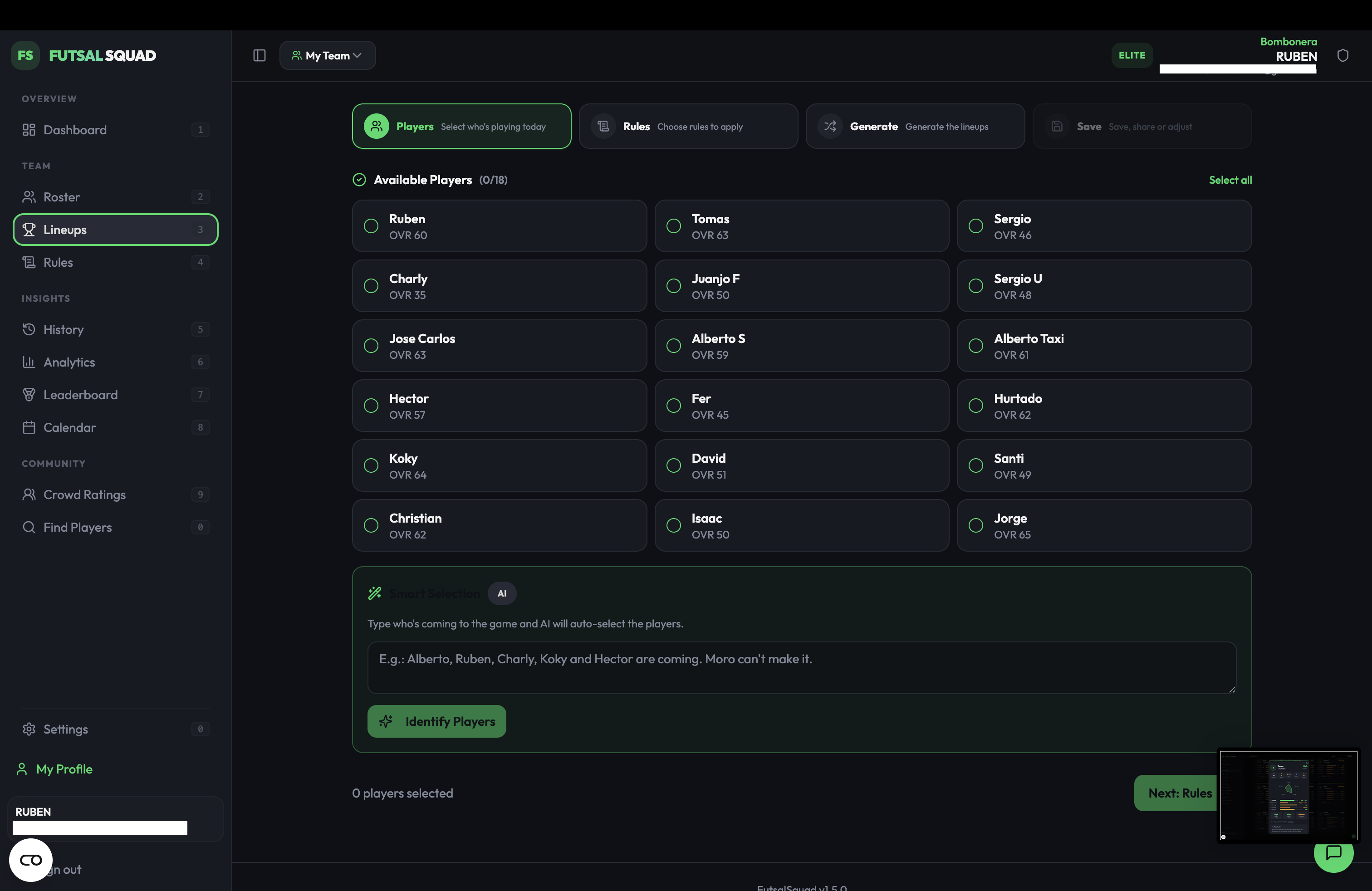Click the '0 players selected' text
The height and width of the screenshot is (891, 1372).
(x=402, y=793)
